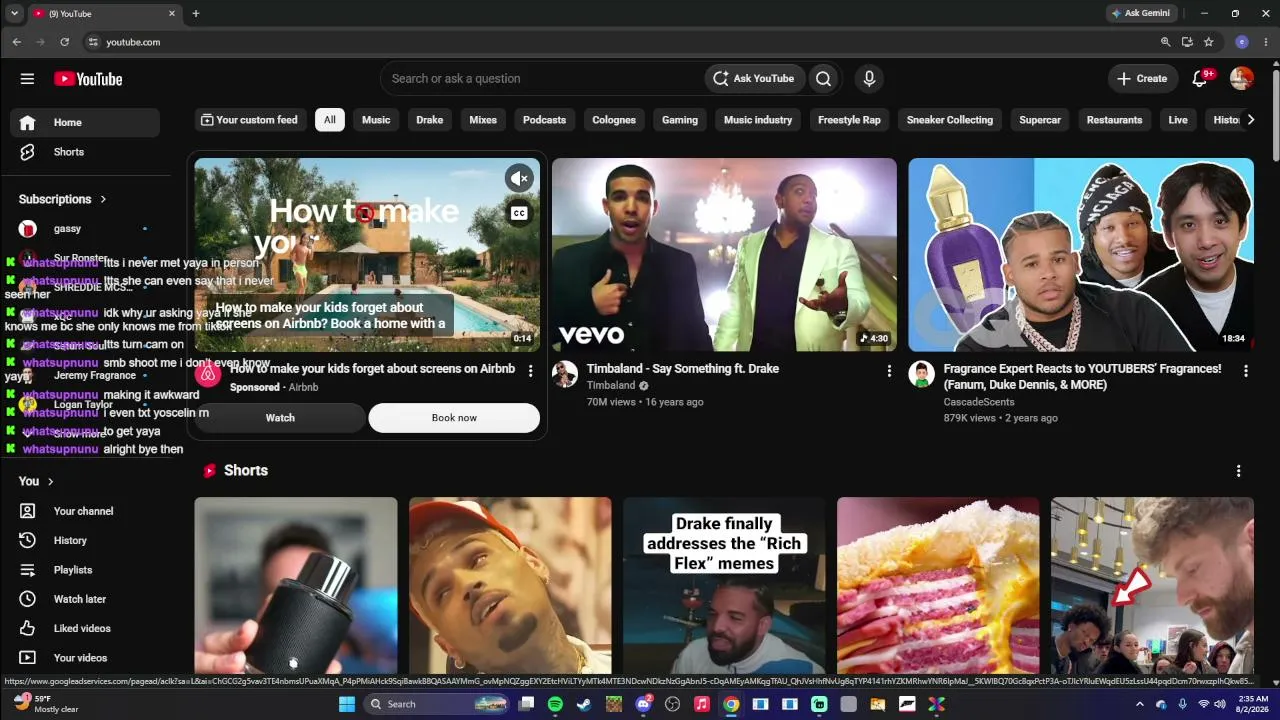The width and height of the screenshot is (1280, 720).
Task: Filter feed by Gaming chip
Action: coord(680,120)
